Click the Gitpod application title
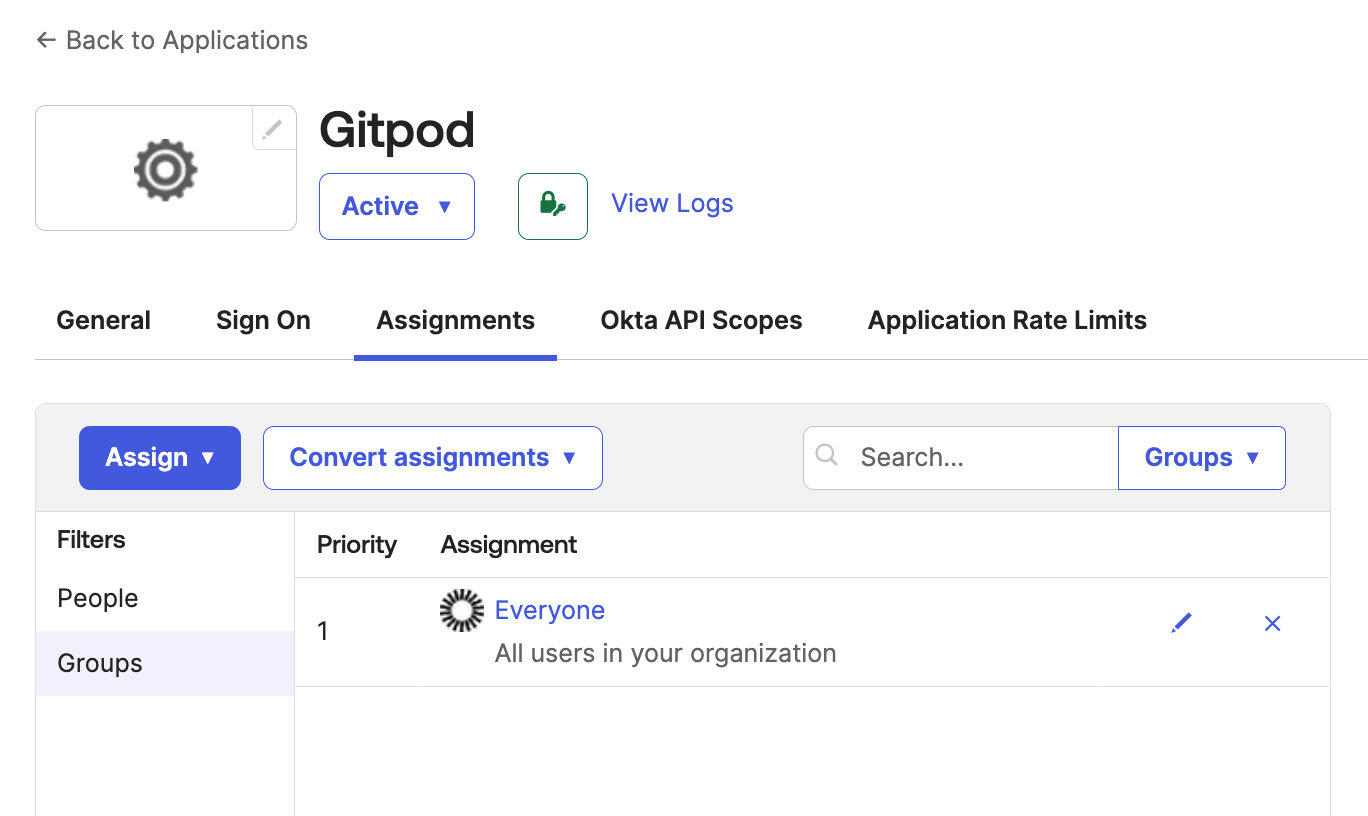This screenshot has height=816, width=1368. 397,130
